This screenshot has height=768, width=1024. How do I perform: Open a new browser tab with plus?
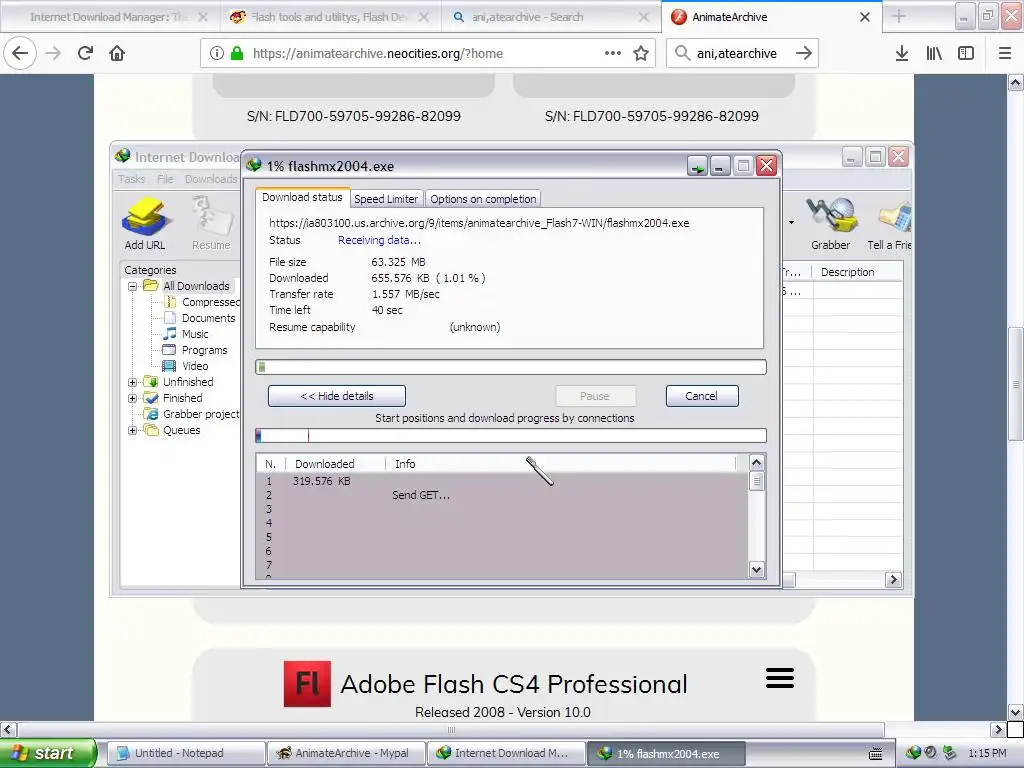(899, 16)
